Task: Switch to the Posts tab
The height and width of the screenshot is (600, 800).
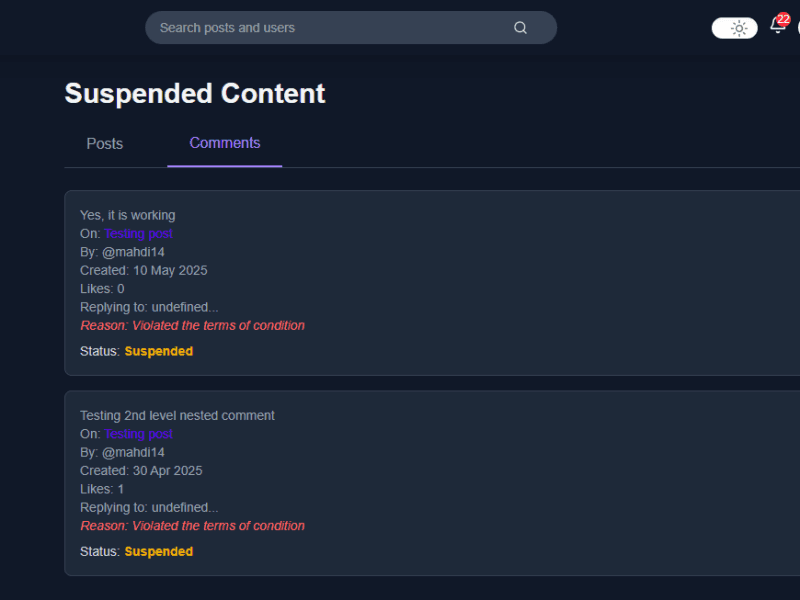Action: [x=104, y=143]
